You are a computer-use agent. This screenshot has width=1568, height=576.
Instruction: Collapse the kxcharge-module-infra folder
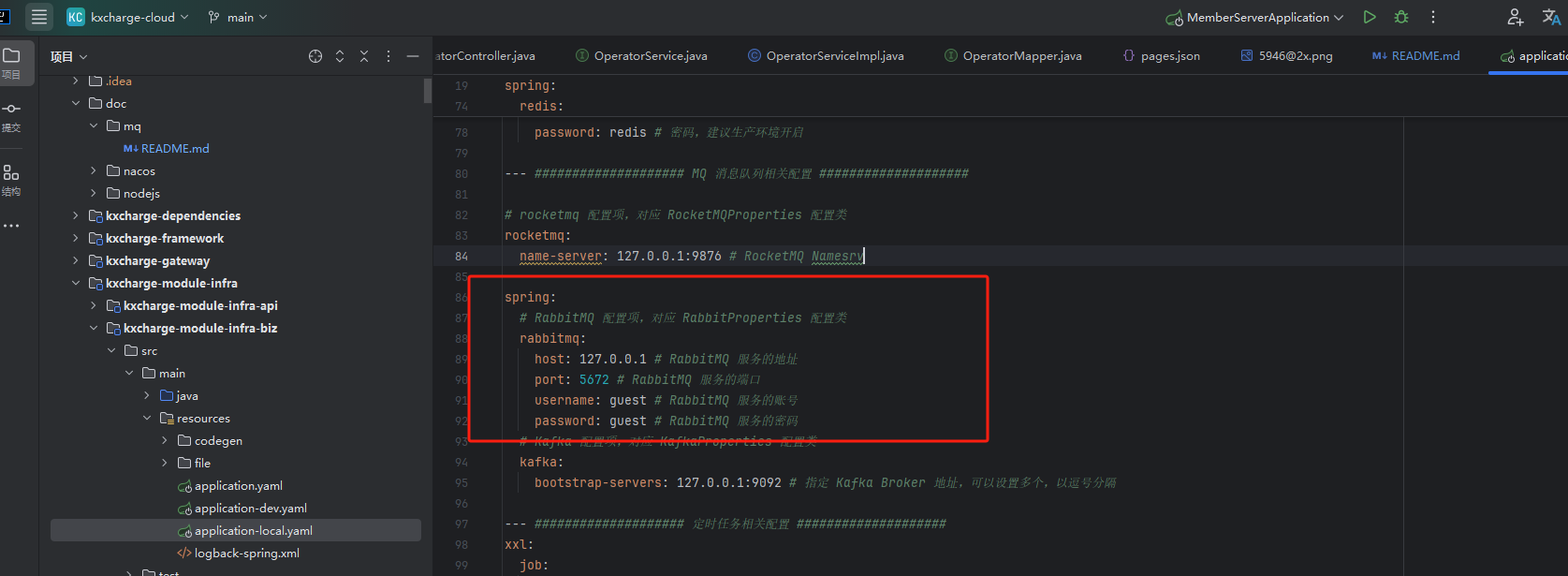pyautogui.click(x=76, y=283)
